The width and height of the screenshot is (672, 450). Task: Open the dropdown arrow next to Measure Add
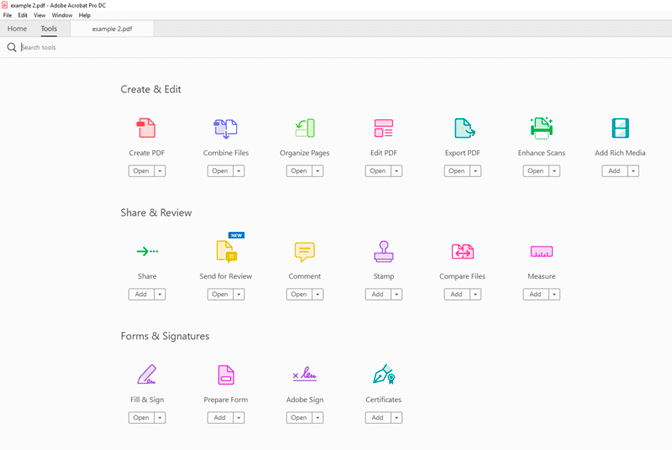point(555,294)
